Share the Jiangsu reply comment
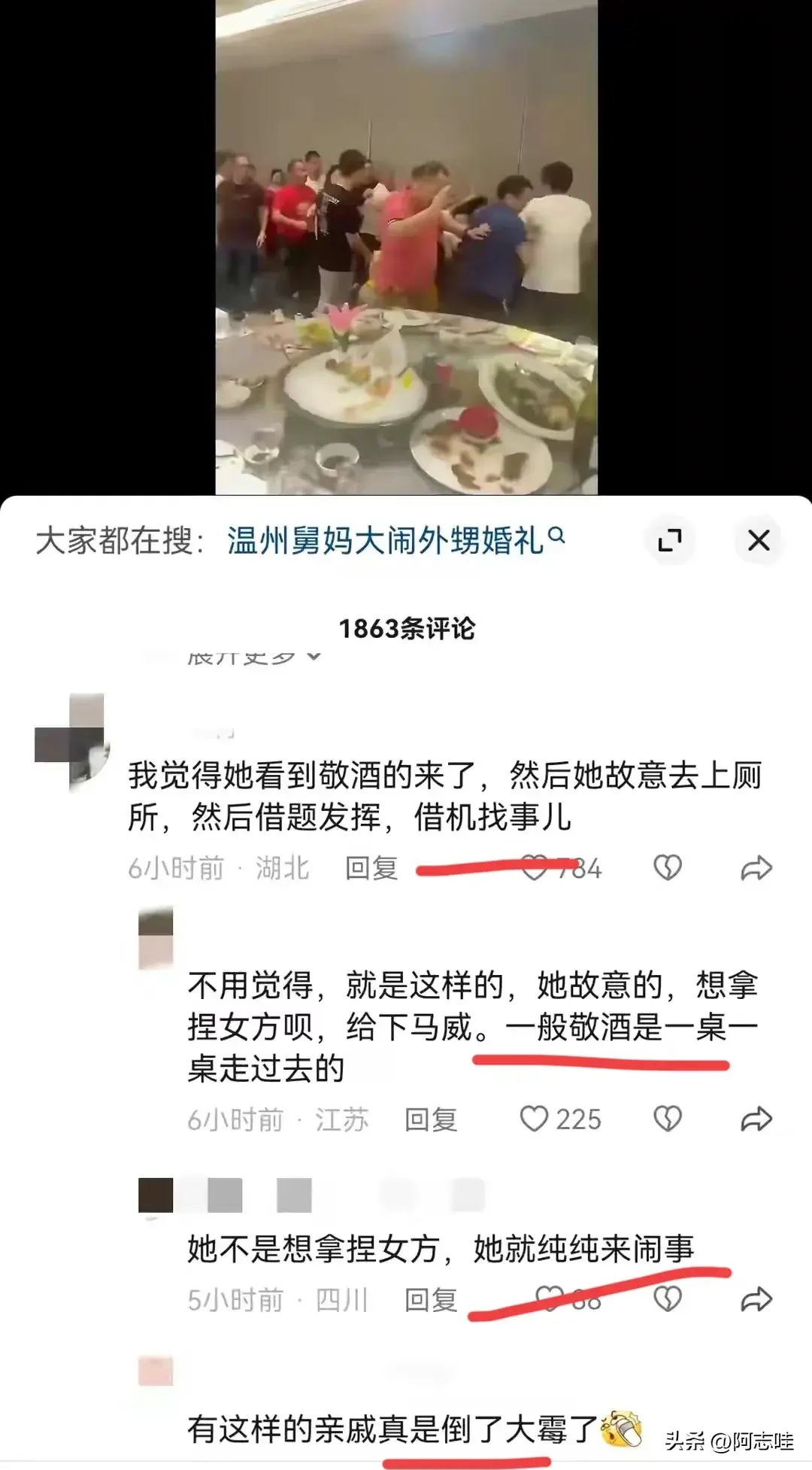The image size is (812, 1470). point(756,1119)
